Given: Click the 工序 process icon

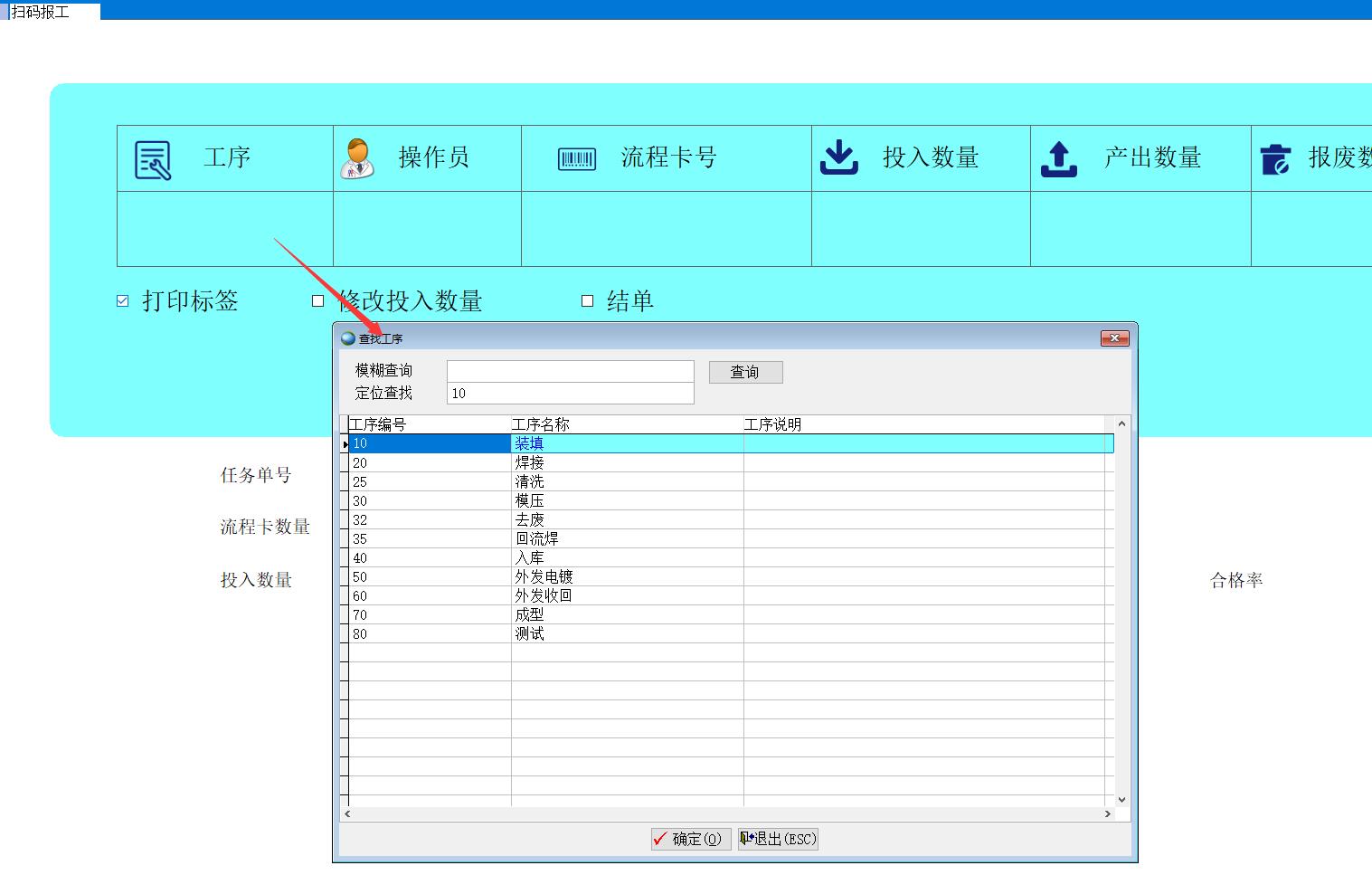Looking at the screenshot, I should click(152, 160).
